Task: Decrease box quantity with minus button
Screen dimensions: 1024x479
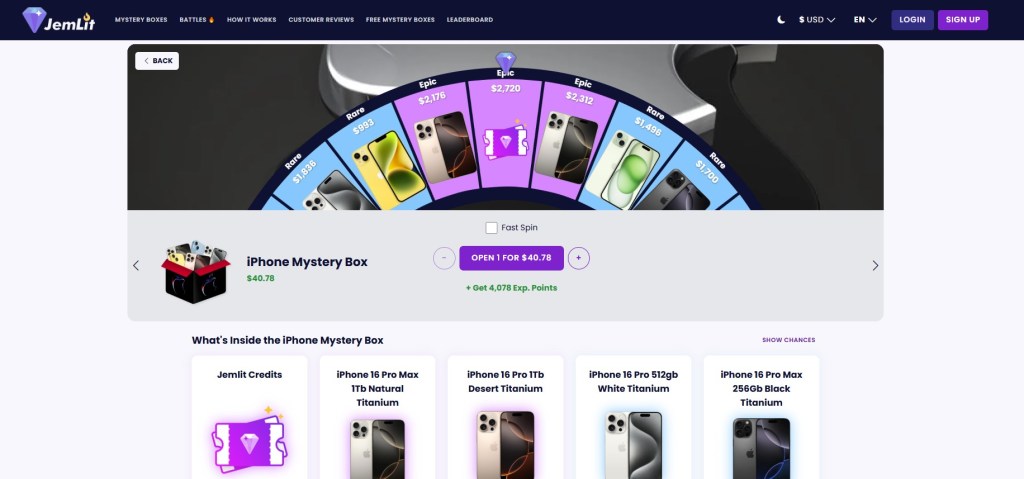Action: 444,258
